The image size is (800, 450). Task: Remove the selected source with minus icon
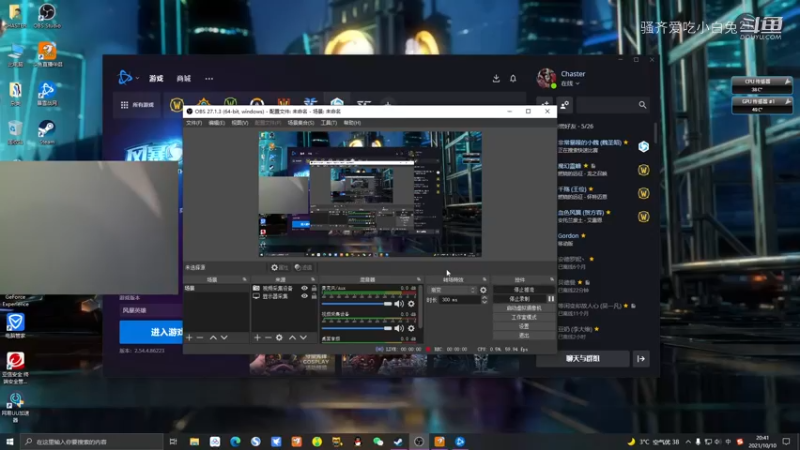[268, 338]
